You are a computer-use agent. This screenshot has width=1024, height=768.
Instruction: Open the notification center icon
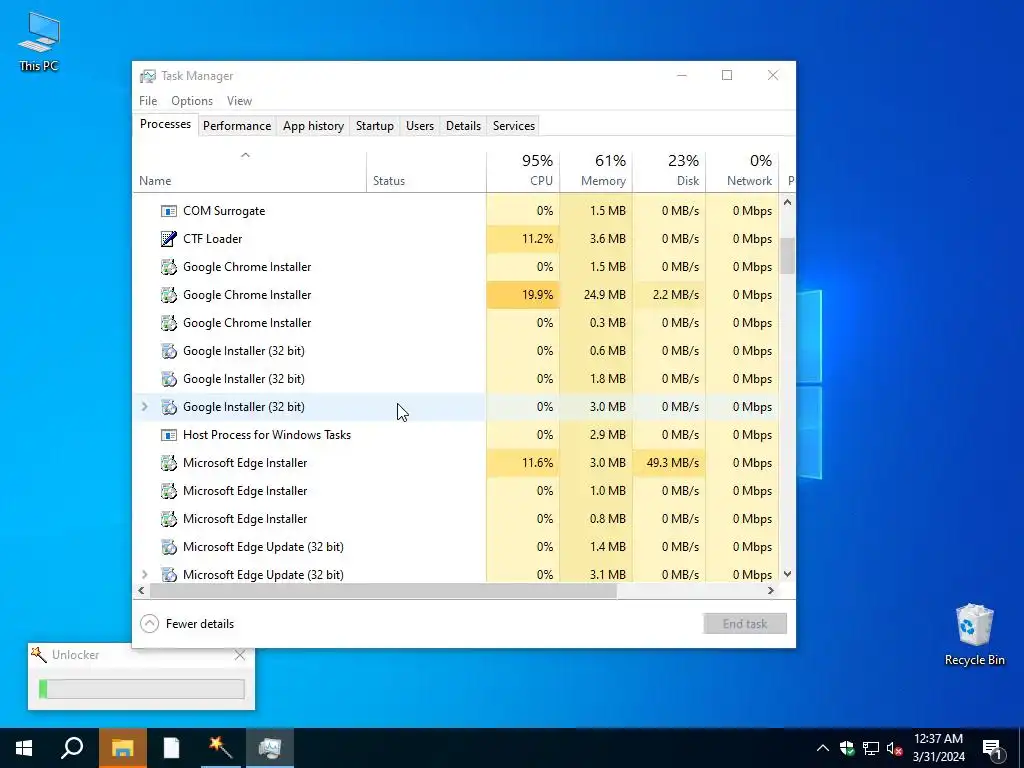[x=992, y=748]
